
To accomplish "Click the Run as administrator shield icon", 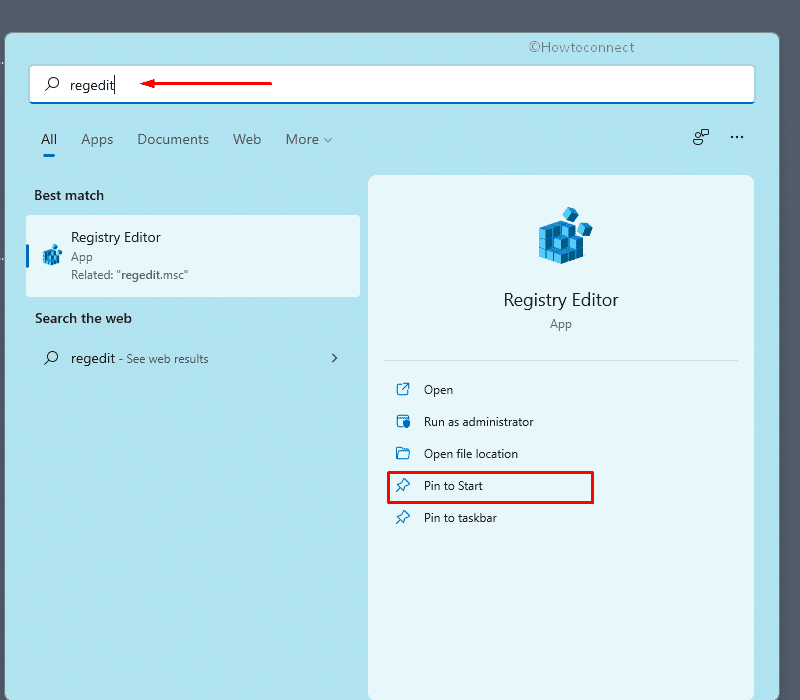I will tap(403, 421).
